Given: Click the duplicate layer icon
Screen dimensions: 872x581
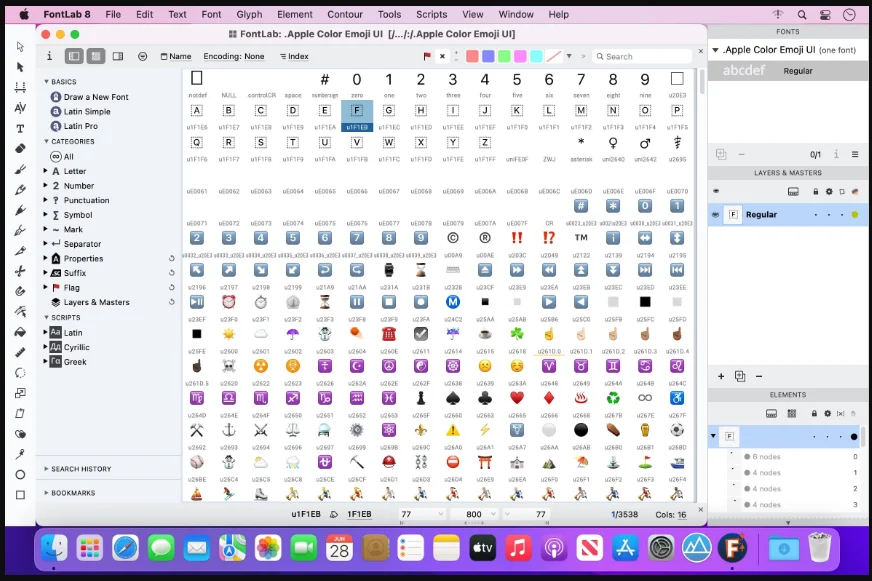Looking at the screenshot, I should (x=740, y=376).
